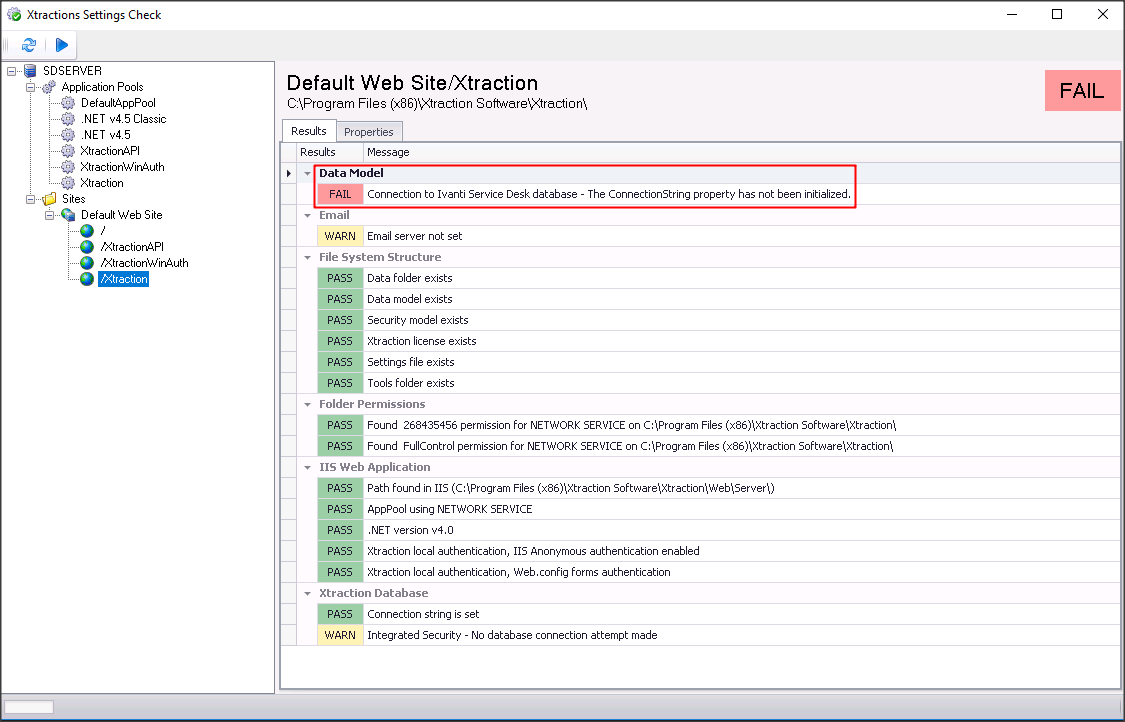The height and width of the screenshot is (722, 1125).
Task: Collapse the Sites tree node
Action: [29, 198]
